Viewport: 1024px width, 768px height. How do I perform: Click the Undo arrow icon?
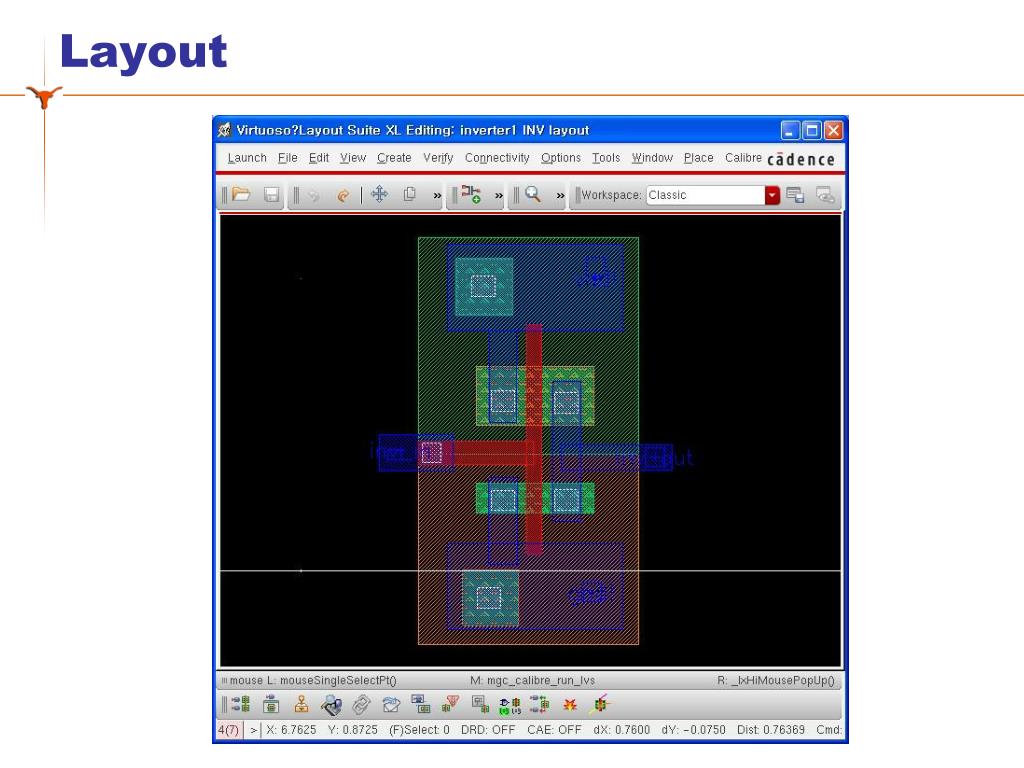pos(314,195)
